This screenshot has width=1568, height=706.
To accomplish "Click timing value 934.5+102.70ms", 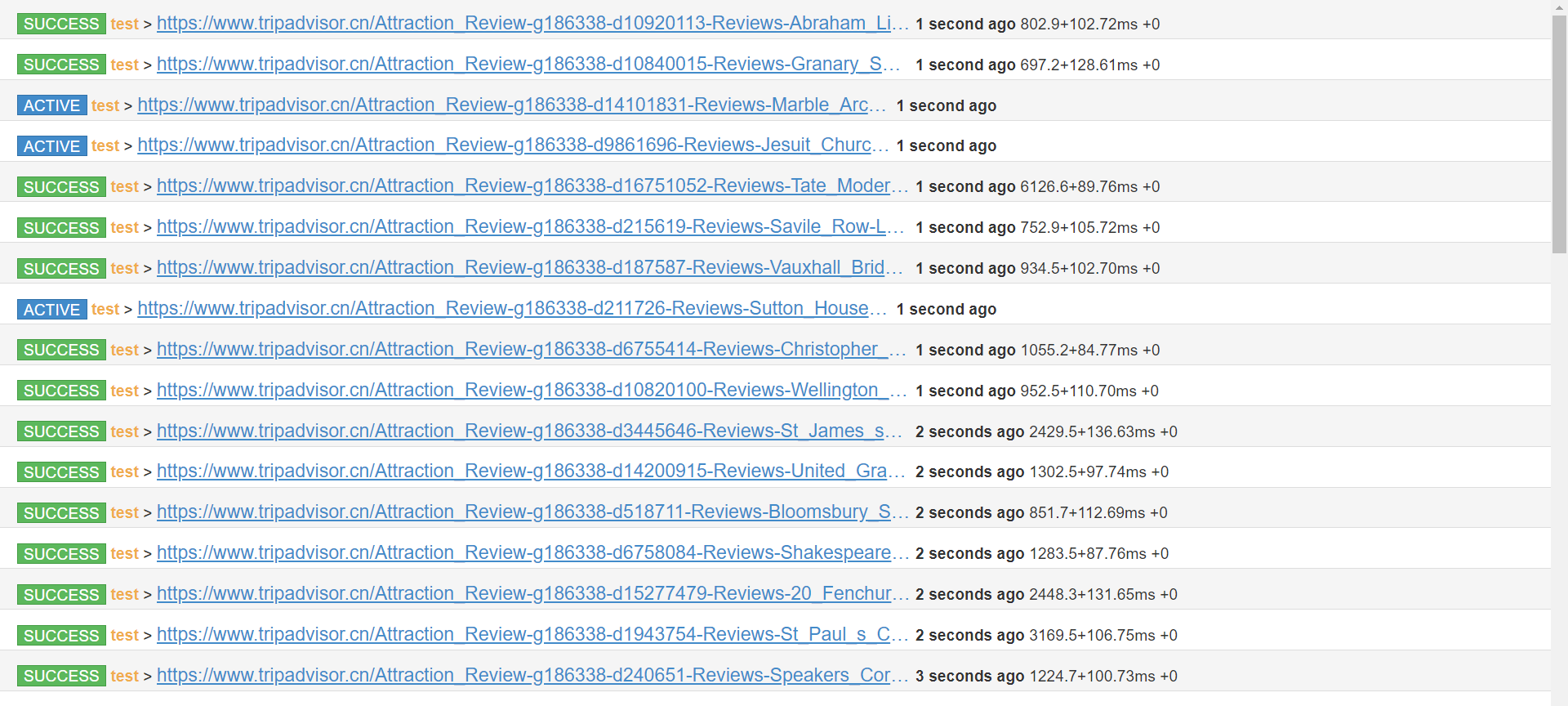I will pyautogui.click(x=1079, y=269).
